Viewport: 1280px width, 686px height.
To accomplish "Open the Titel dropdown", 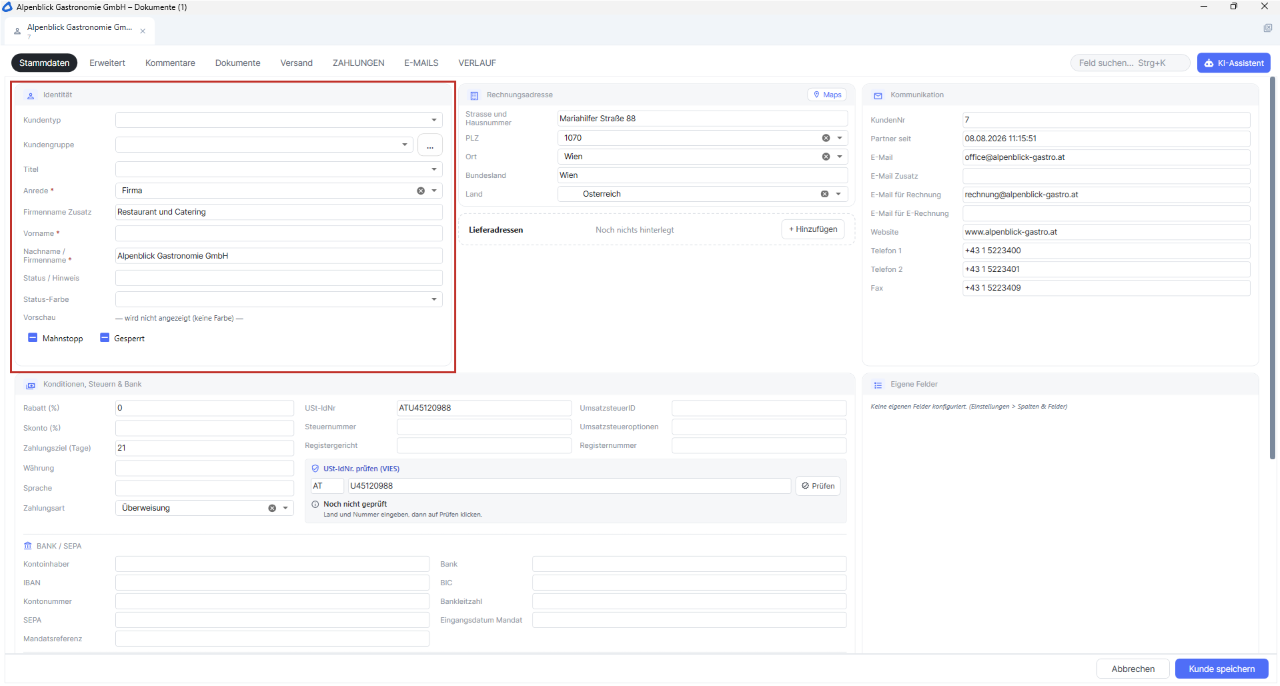I will 435,170.
